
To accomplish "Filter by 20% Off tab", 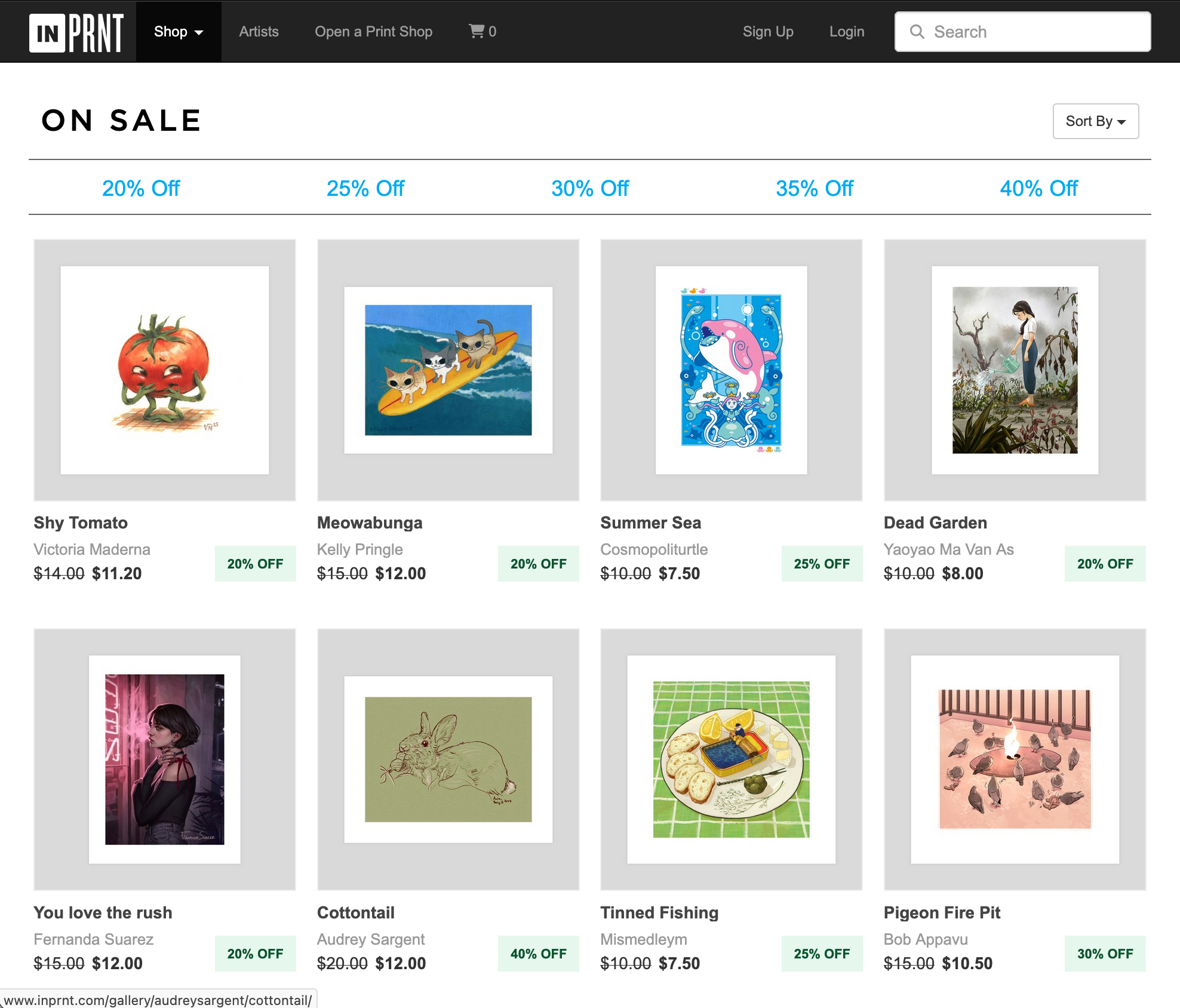I will (x=141, y=189).
